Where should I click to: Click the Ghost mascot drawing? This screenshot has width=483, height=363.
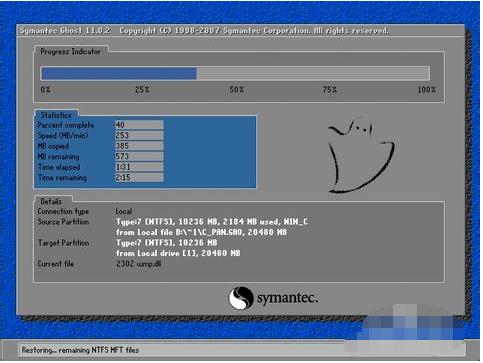pyautogui.click(x=361, y=155)
